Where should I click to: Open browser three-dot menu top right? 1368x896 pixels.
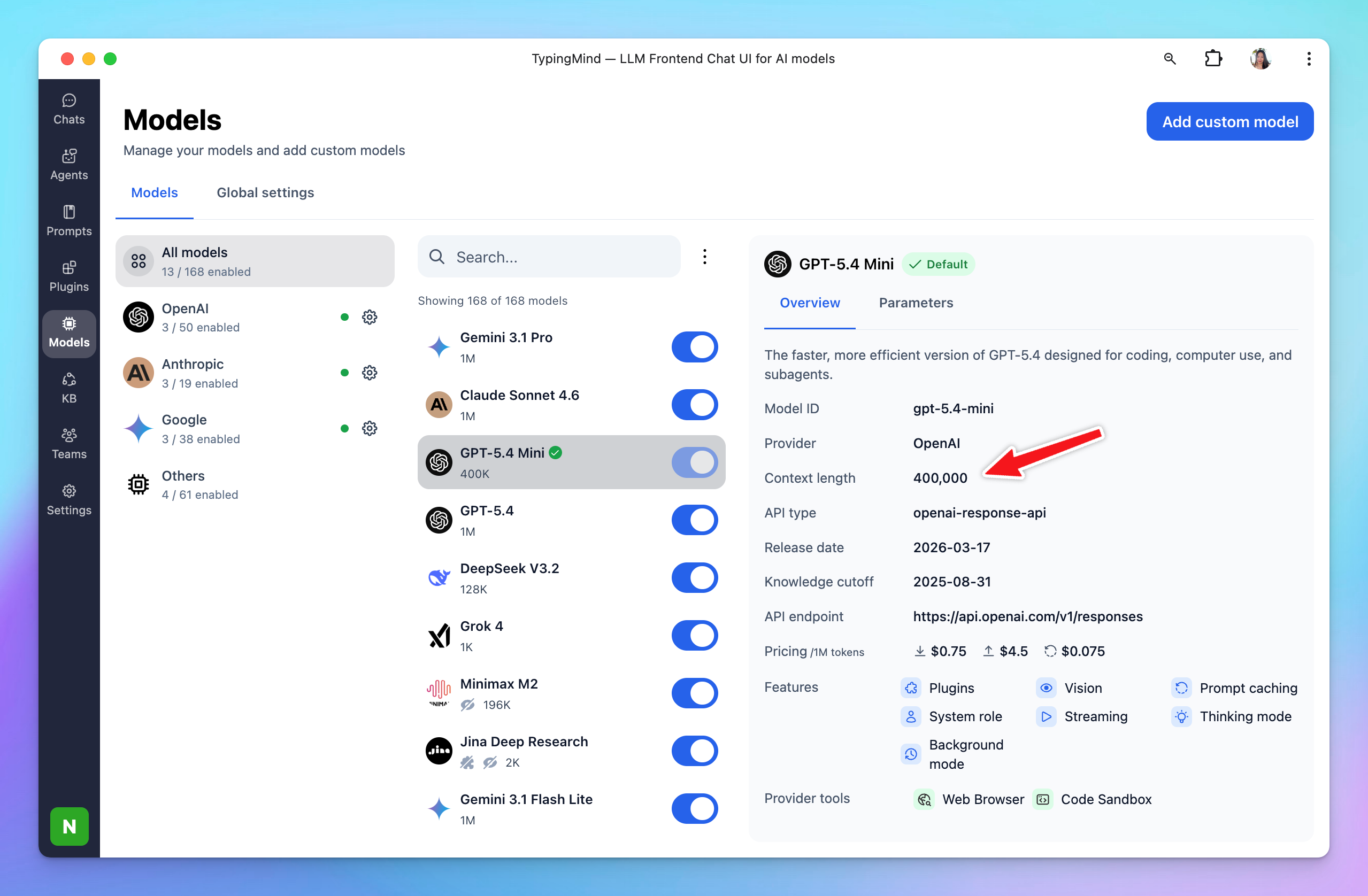(1309, 59)
